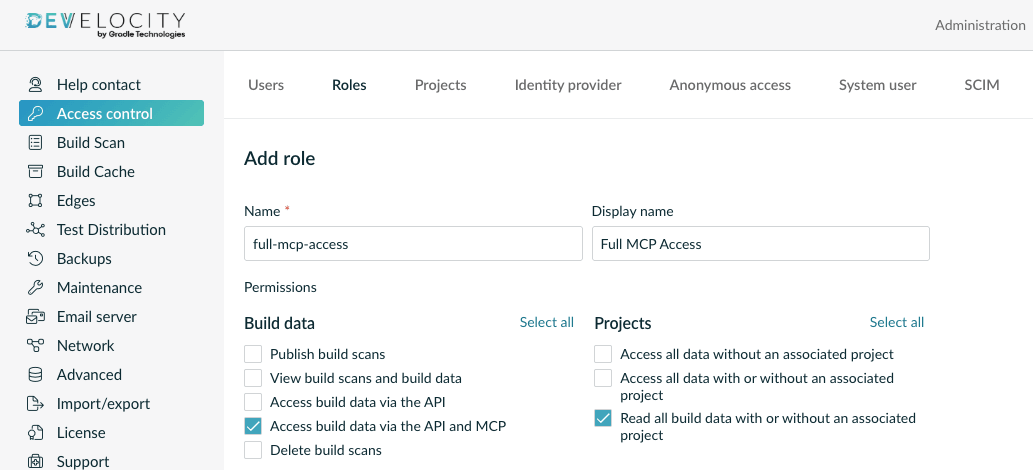
Task: Select the Roles tab
Action: click(x=349, y=85)
